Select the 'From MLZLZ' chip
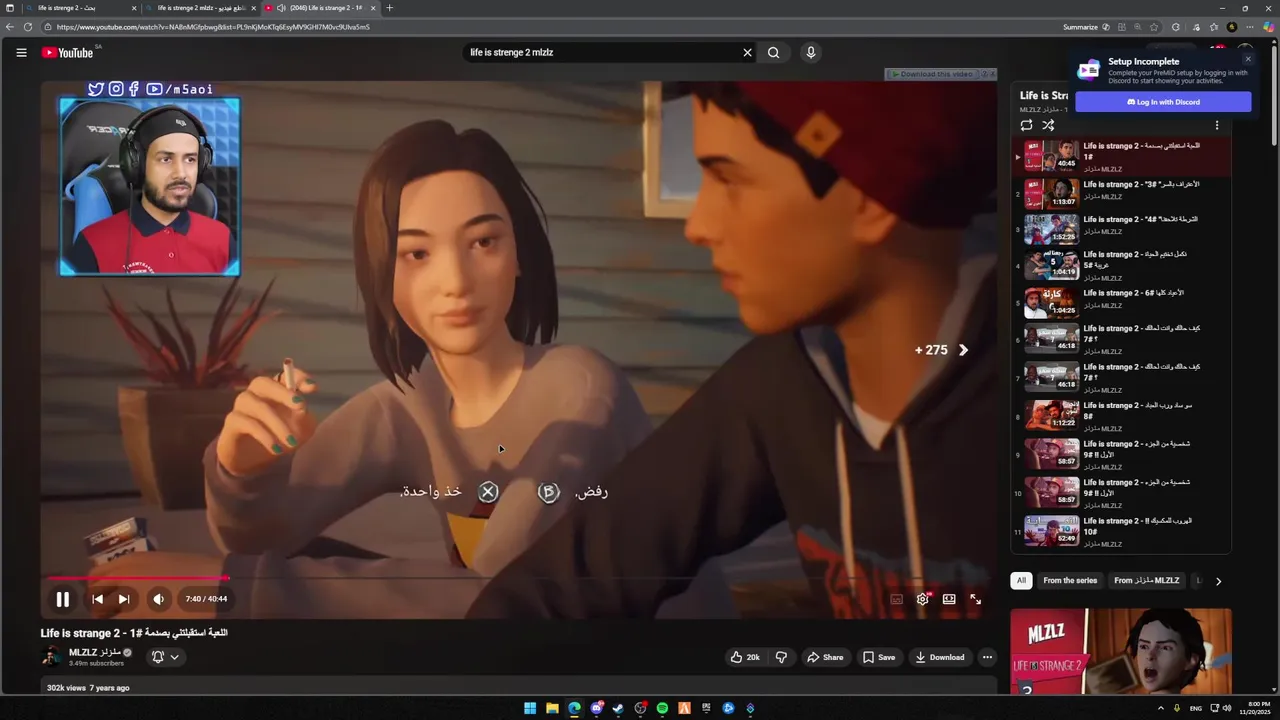 click(x=1146, y=580)
